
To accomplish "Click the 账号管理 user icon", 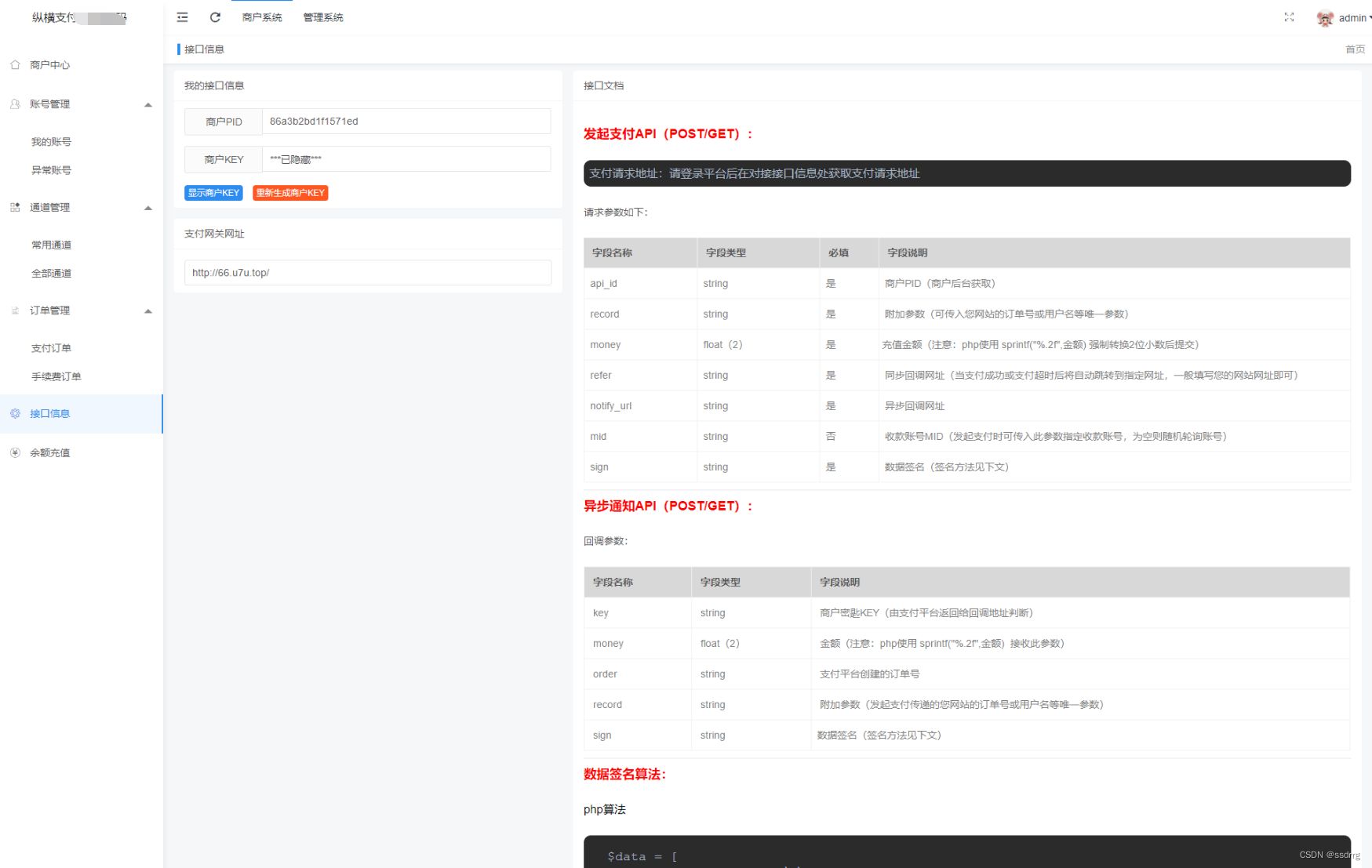I will tap(15, 104).
